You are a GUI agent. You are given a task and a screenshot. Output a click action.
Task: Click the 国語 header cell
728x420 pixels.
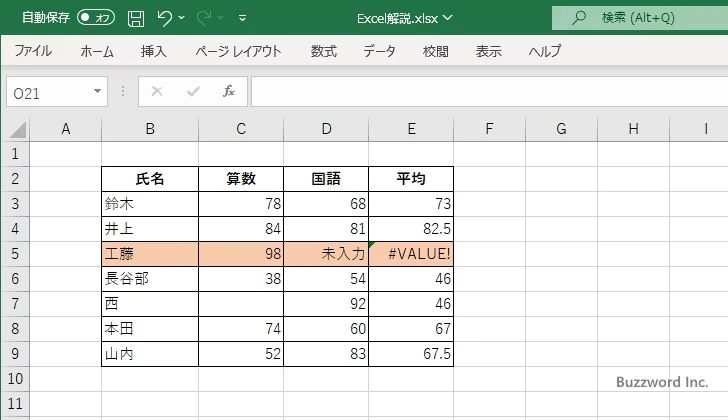pos(326,179)
